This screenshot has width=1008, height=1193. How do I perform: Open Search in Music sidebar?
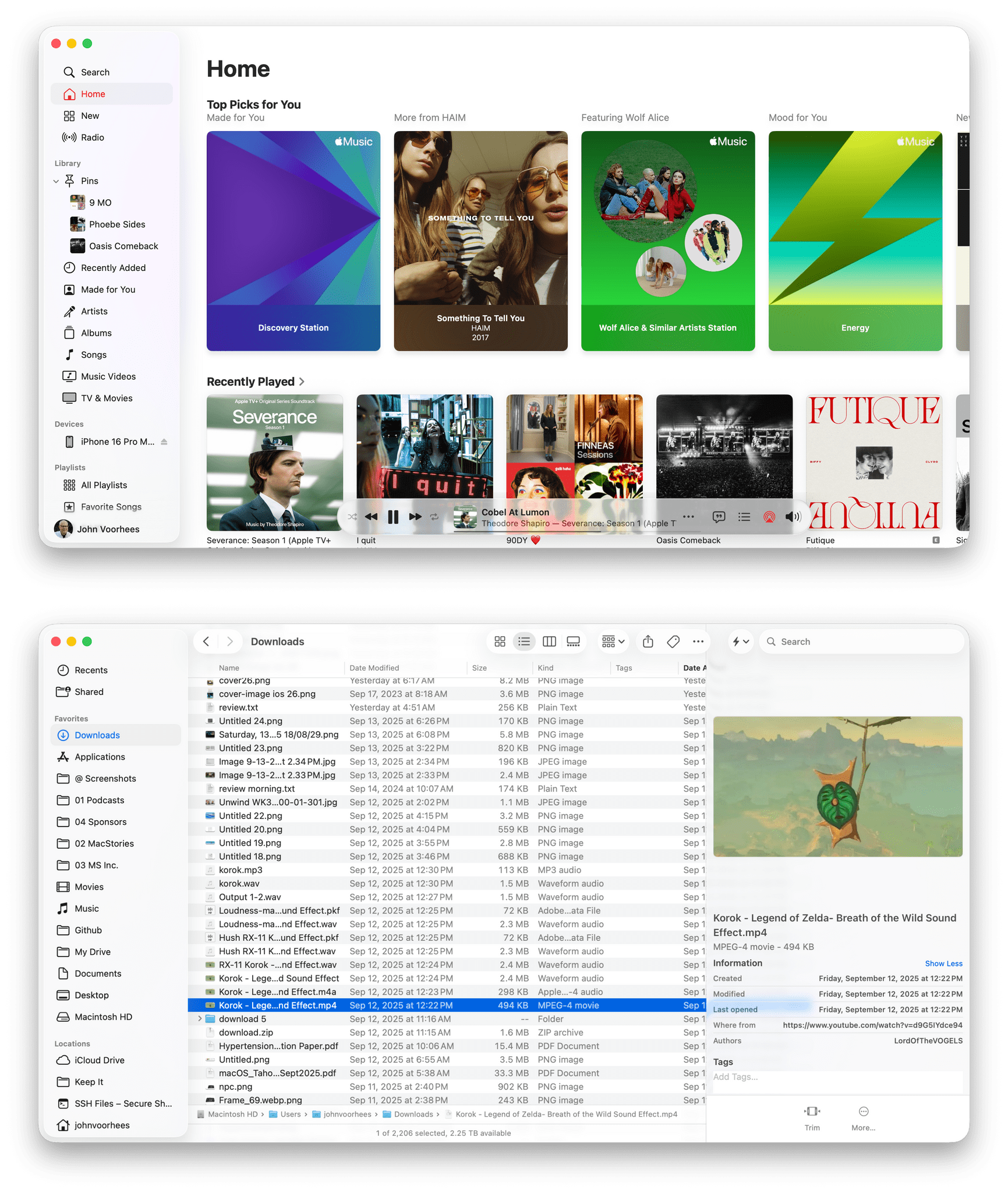click(x=111, y=72)
